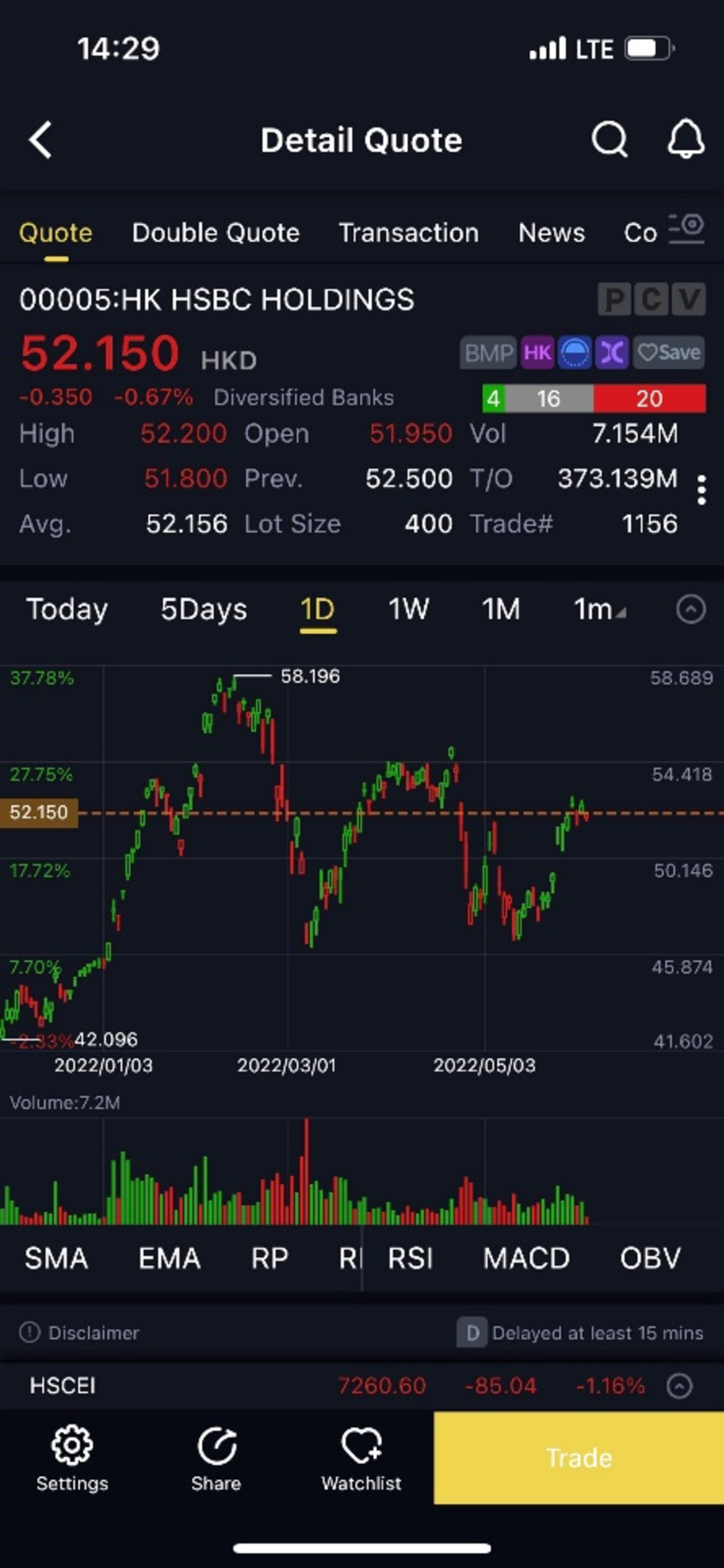Switch to the Quote tab
The width and height of the screenshot is (724, 1568).
click(55, 233)
